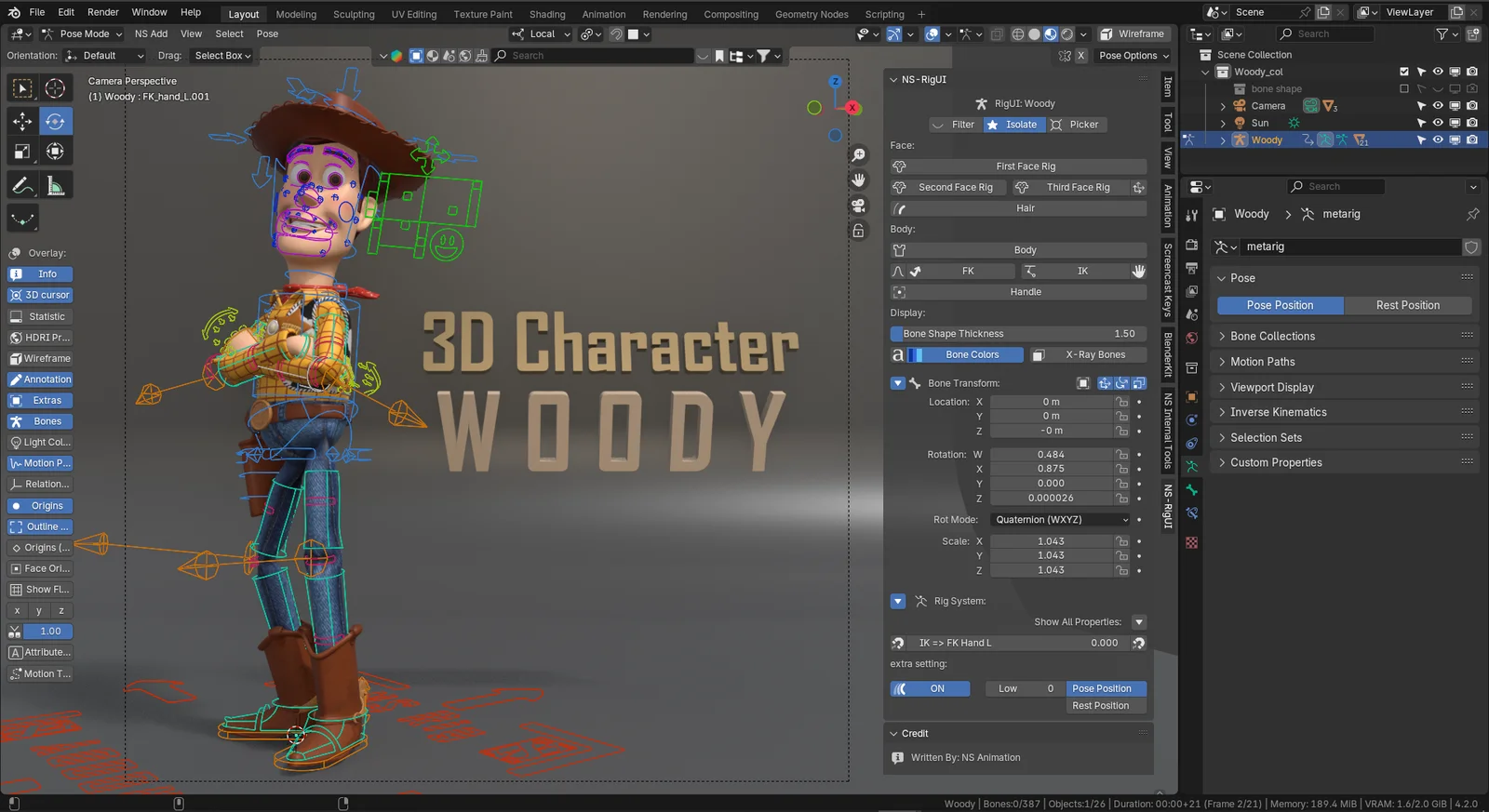Hide the Camera object in viewport
This screenshot has height=812, width=1489.
click(x=1438, y=106)
